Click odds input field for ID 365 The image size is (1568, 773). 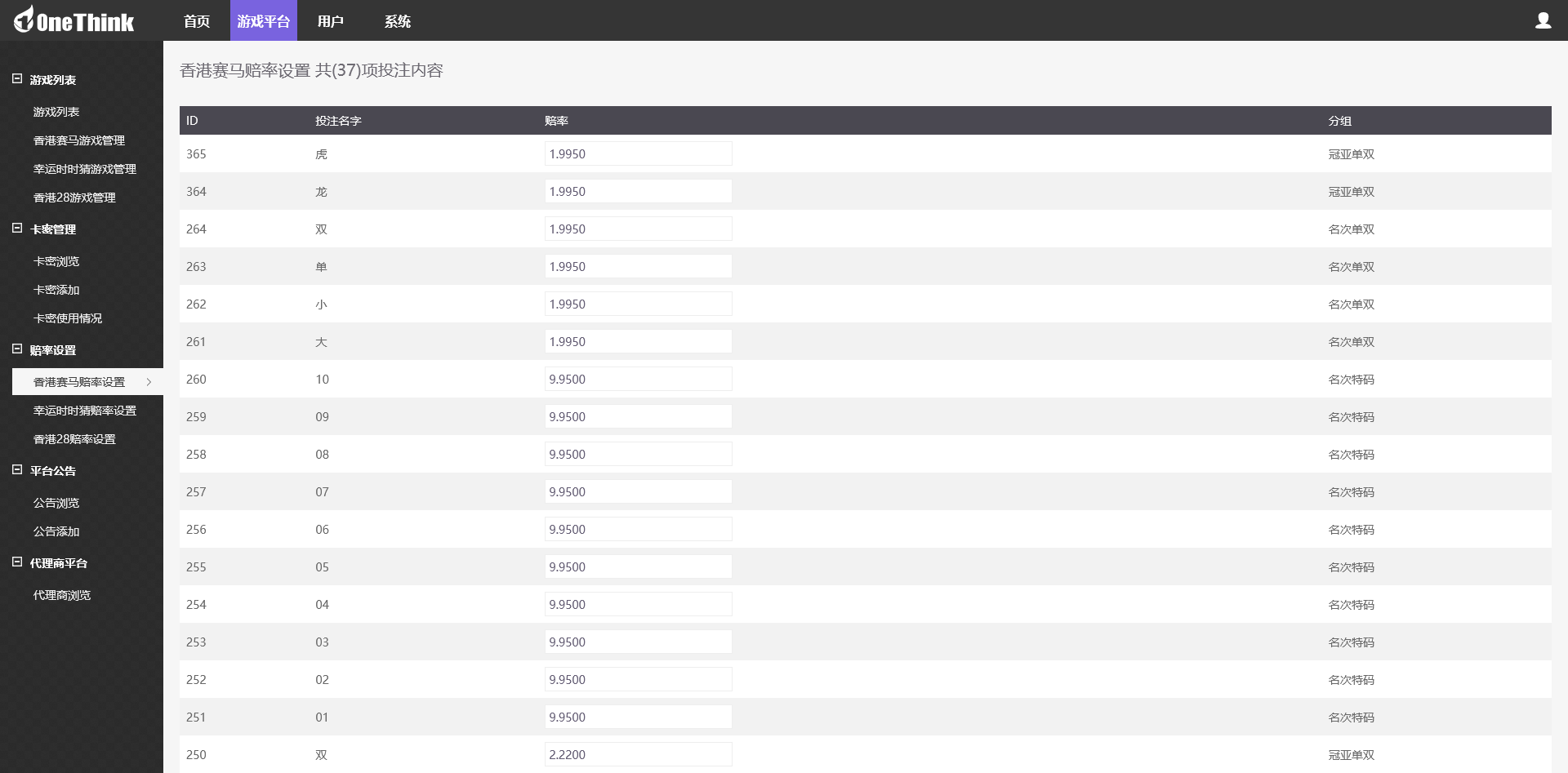(639, 153)
